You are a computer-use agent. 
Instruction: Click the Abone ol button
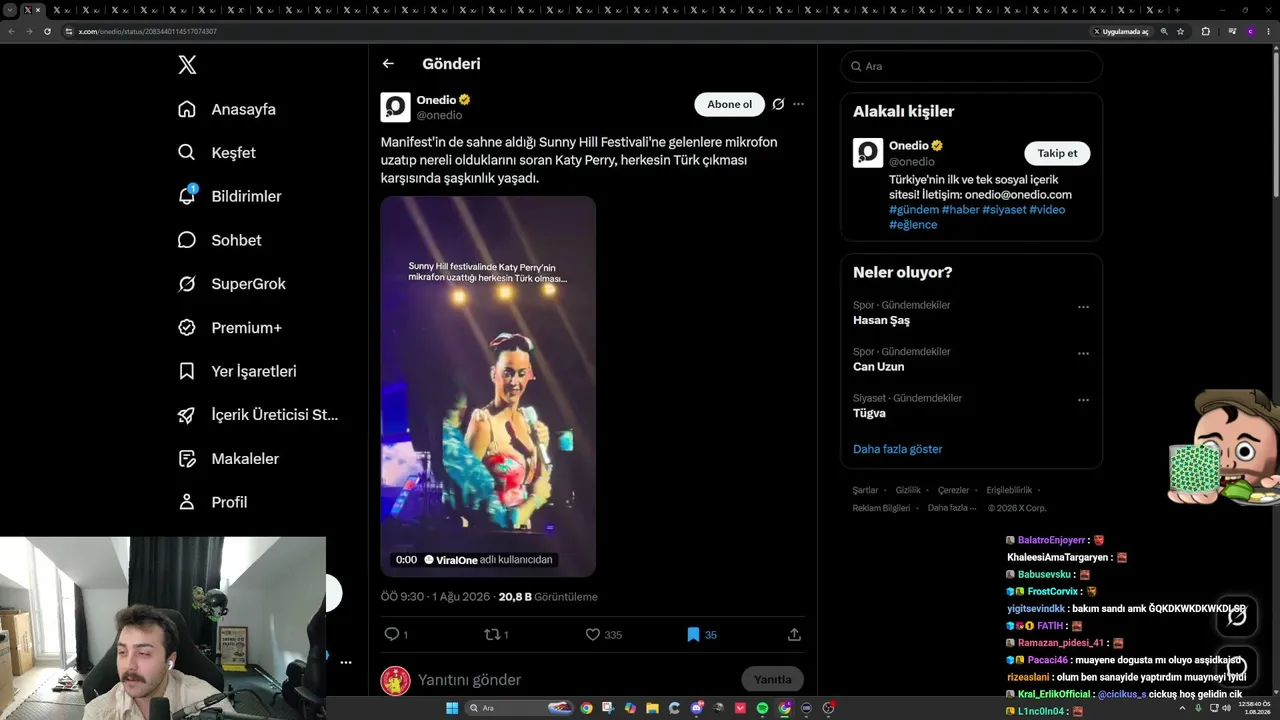pyautogui.click(x=729, y=104)
